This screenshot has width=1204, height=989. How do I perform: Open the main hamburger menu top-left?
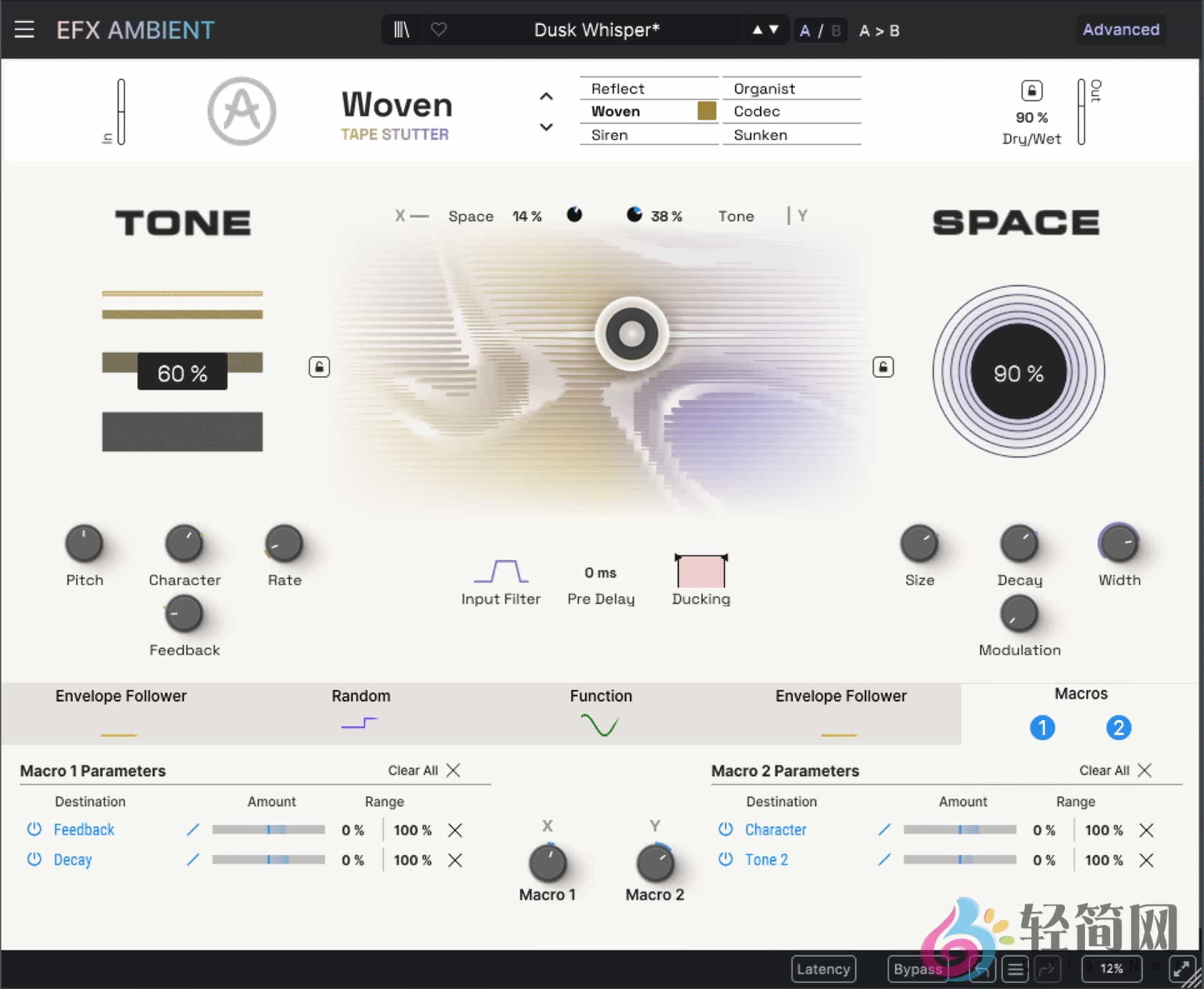(24, 29)
